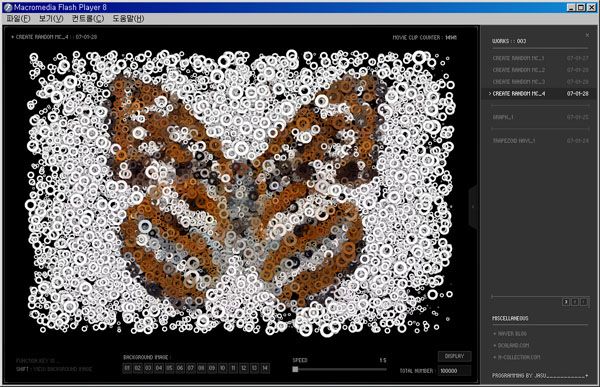Focus the TOTAL NUMBER input field

pyautogui.click(x=455, y=371)
